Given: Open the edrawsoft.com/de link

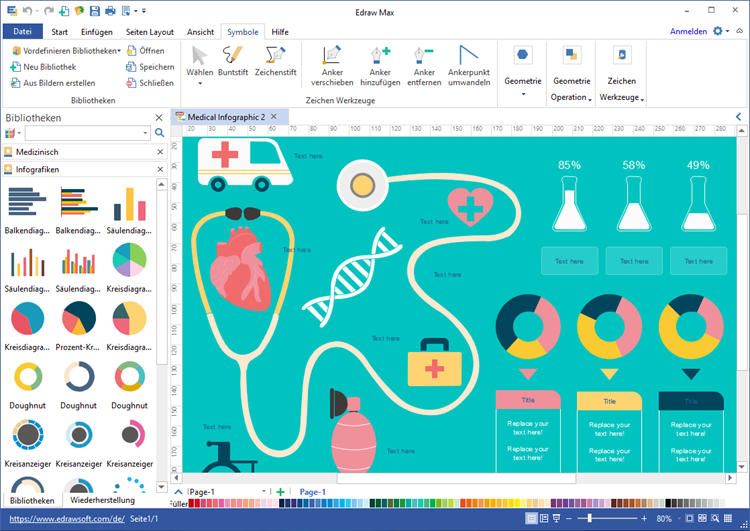Looking at the screenshot, I should (67, 519).
